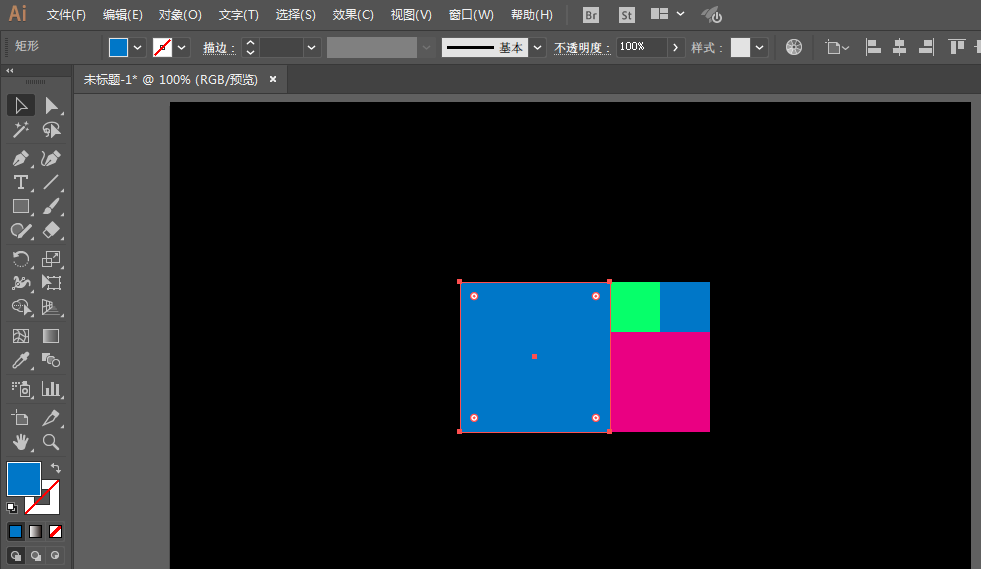The width and height of the screenshot is (981, 569).
Task: Select the Type tool
Action: pos(20,182)
